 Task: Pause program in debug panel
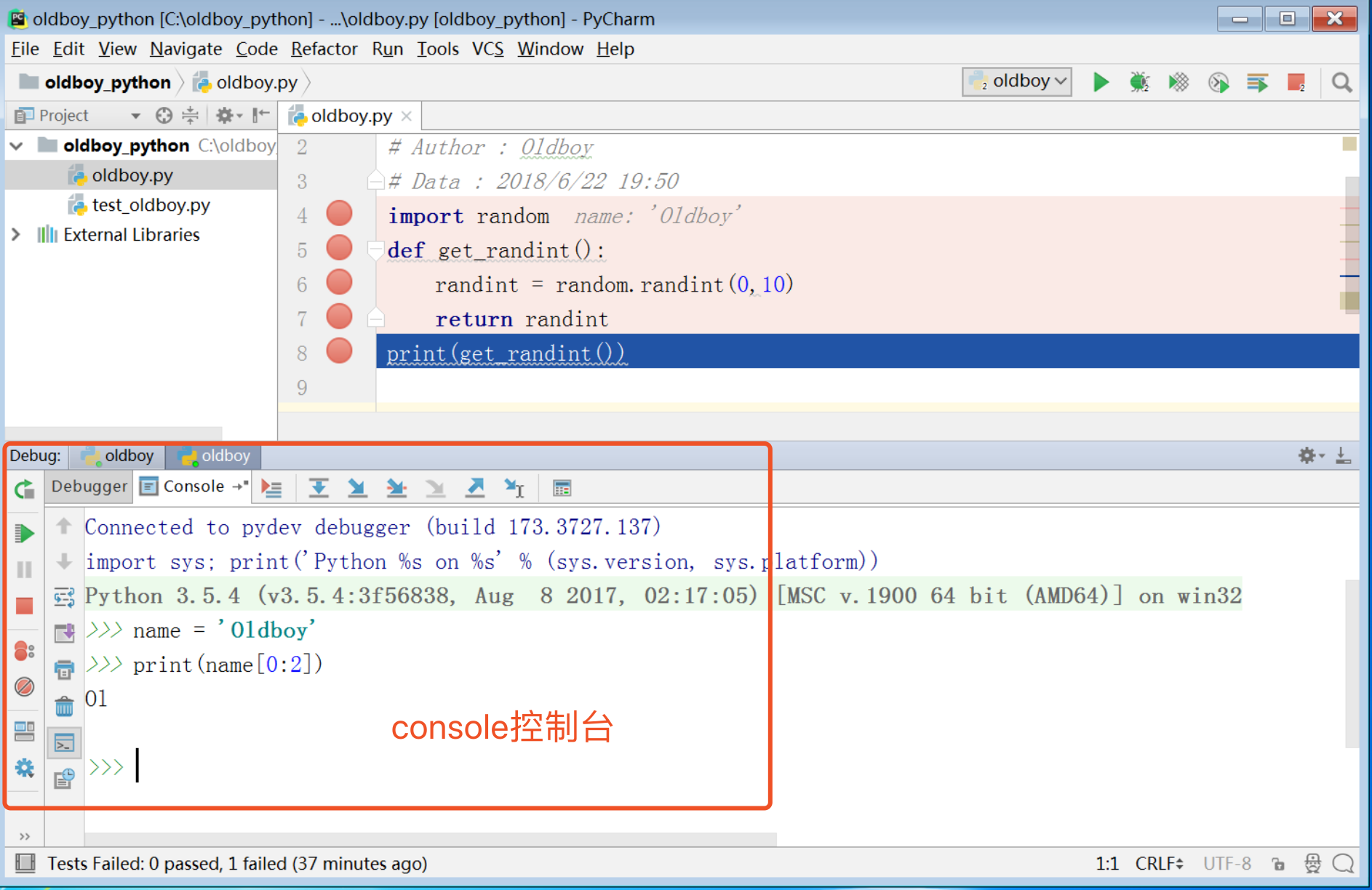coord(24,569)
